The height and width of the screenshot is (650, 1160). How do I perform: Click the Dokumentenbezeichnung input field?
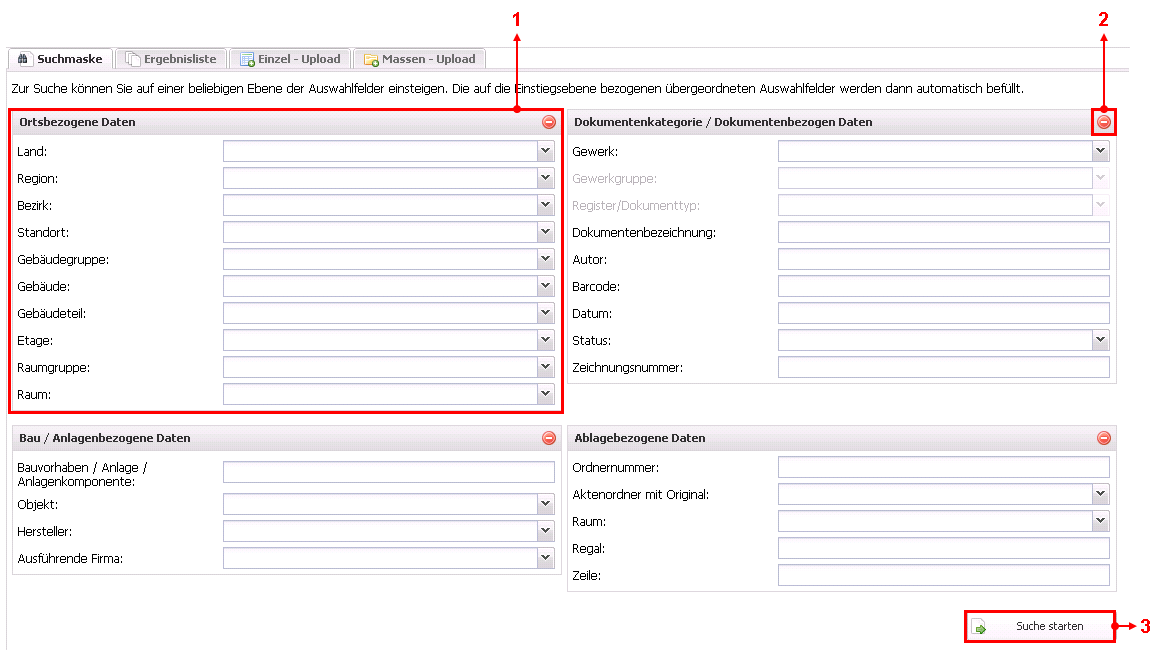(943, 232)
